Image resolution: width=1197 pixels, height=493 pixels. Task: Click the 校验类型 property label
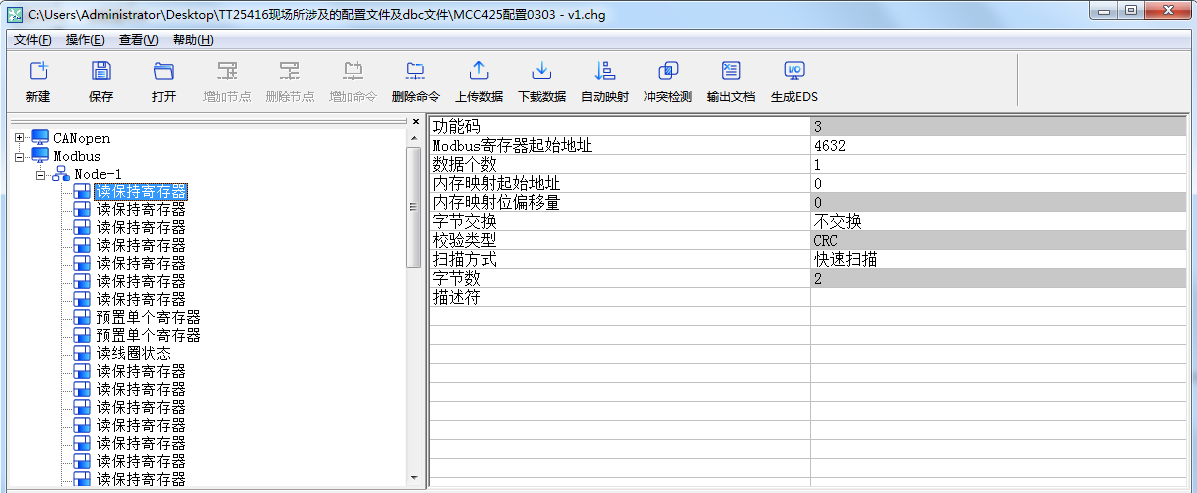(464, 240)
